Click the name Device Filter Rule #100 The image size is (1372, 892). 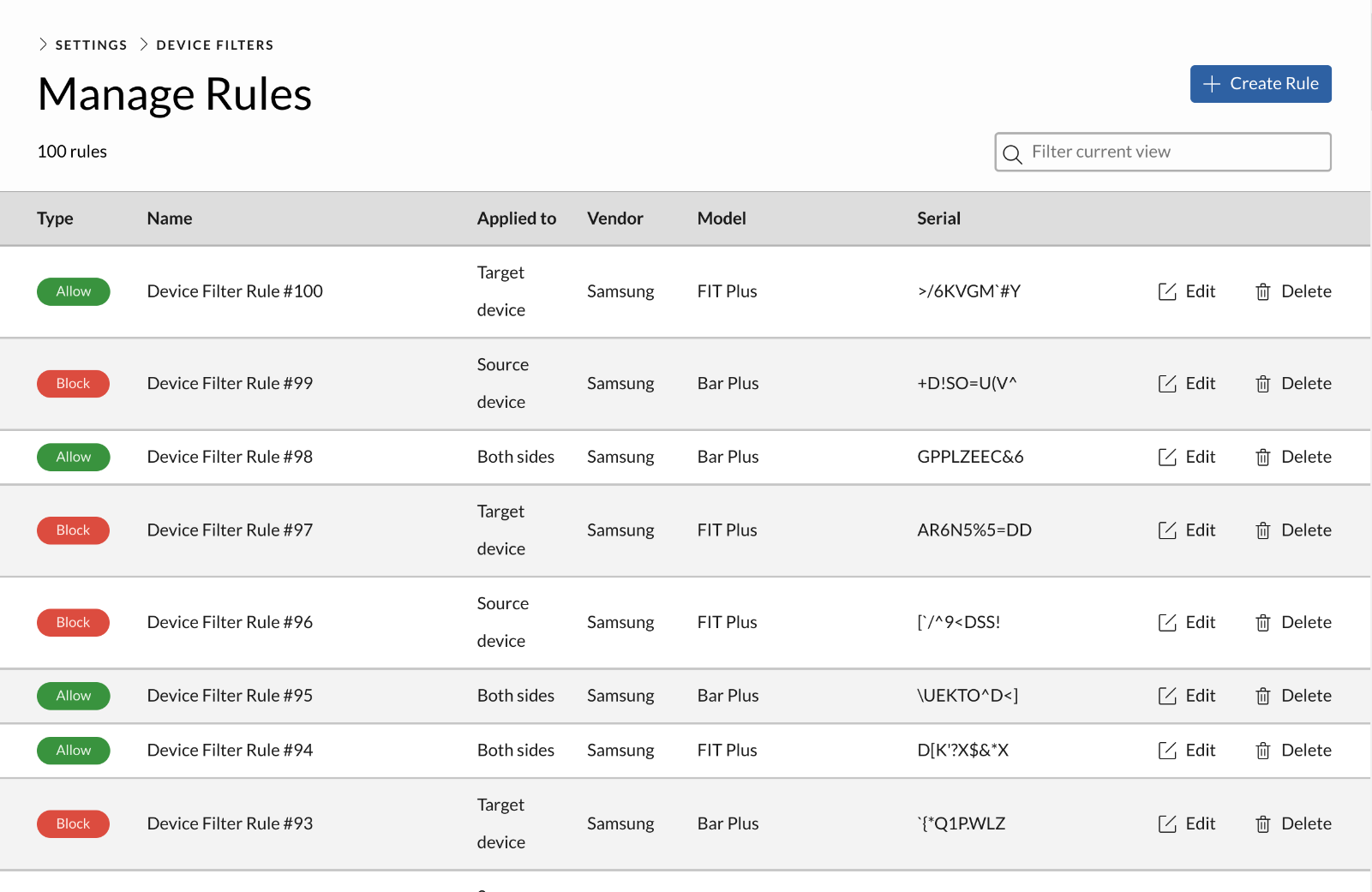(x=235, y=291)
